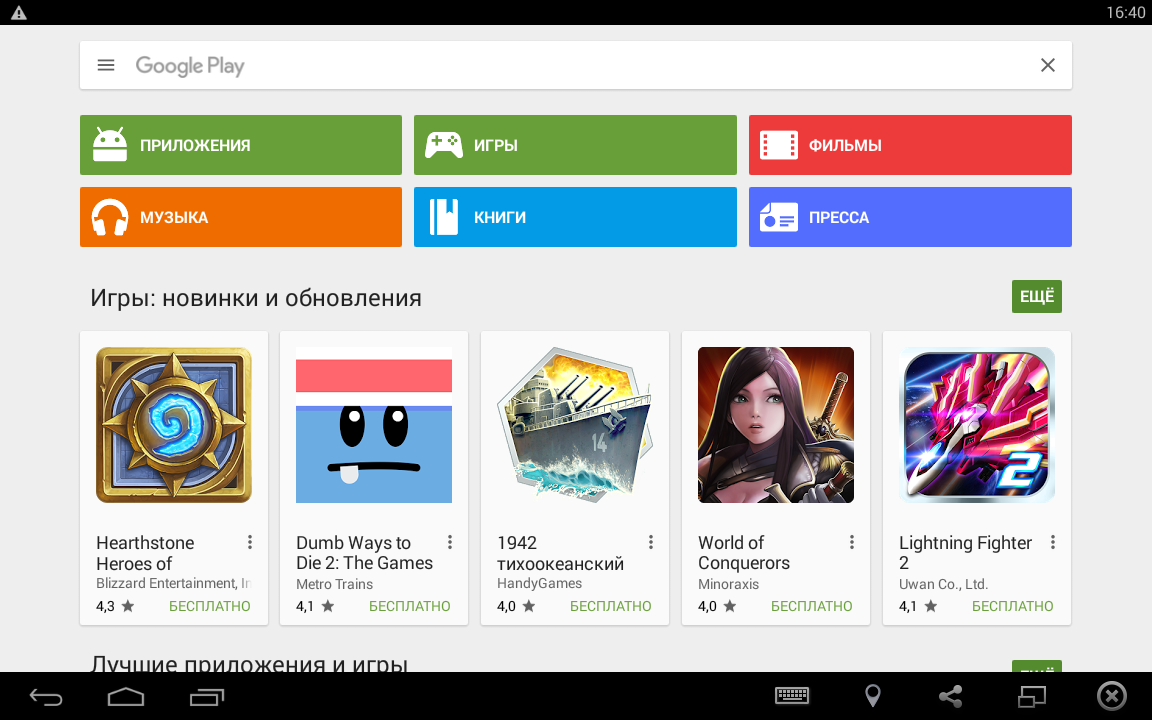Click БЕСПЛАТНО on the 1942 card

(x=611, y=606)
